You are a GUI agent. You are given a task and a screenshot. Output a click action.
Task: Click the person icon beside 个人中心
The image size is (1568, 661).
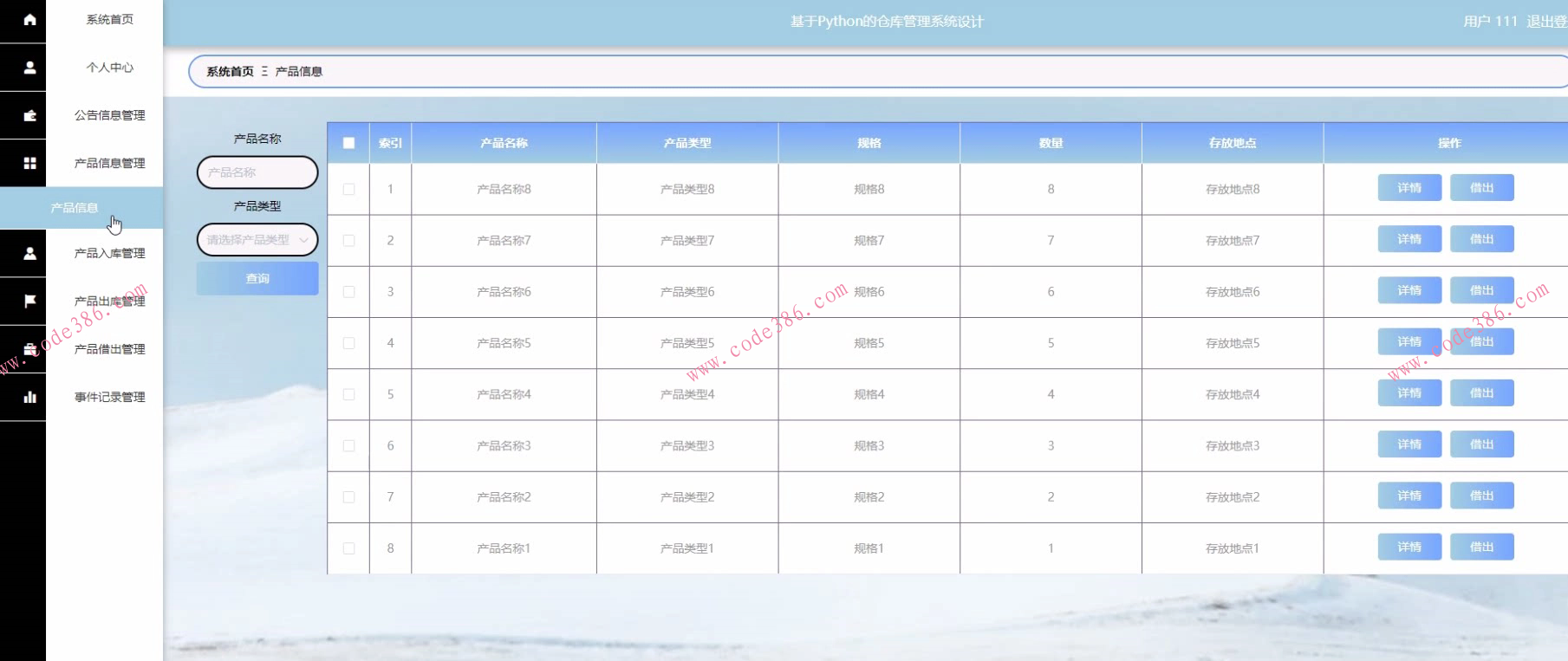(29, 67)
